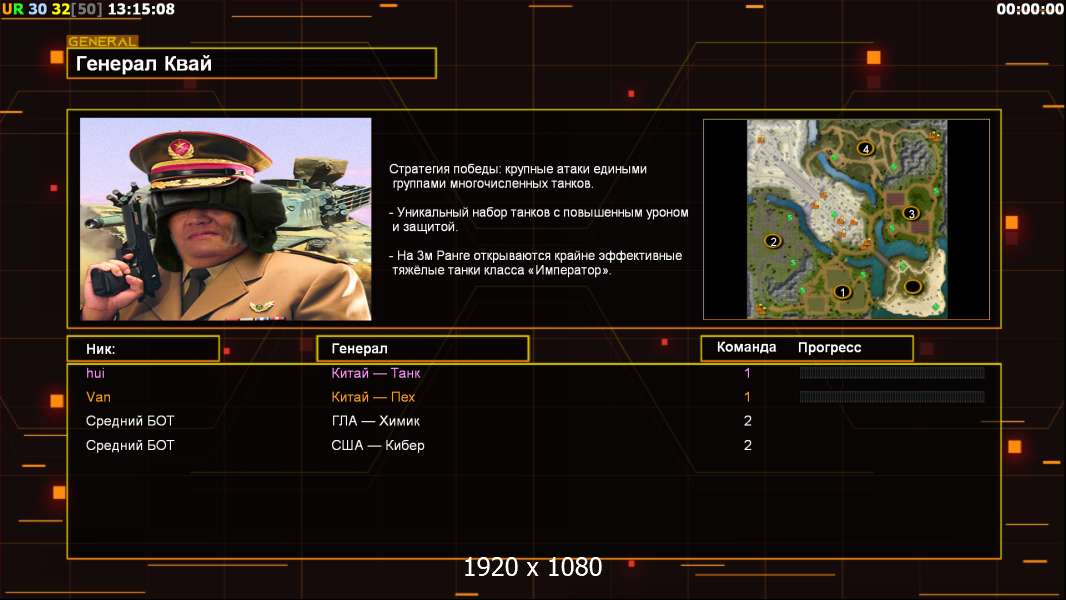Click the battlefield minimap preview
The width and height of the screenshot is (1066, 600).
846,219
